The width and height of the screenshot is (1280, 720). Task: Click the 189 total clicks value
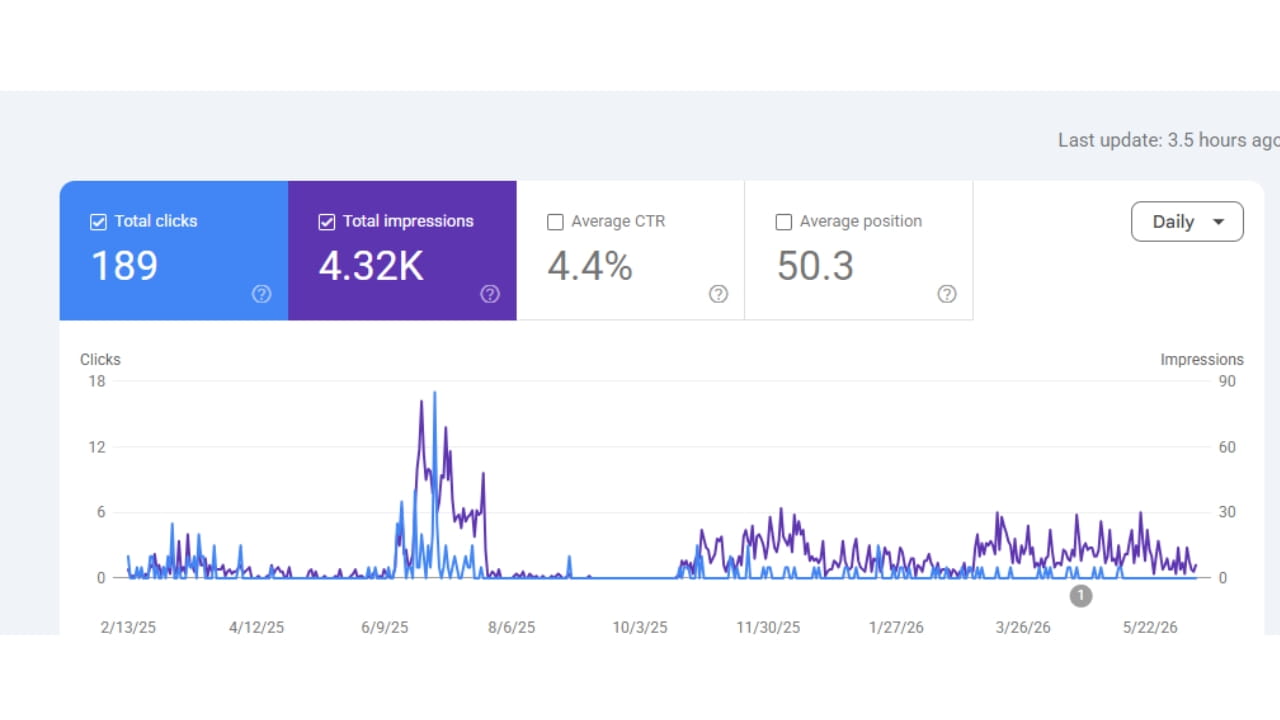tap(124, 266)
